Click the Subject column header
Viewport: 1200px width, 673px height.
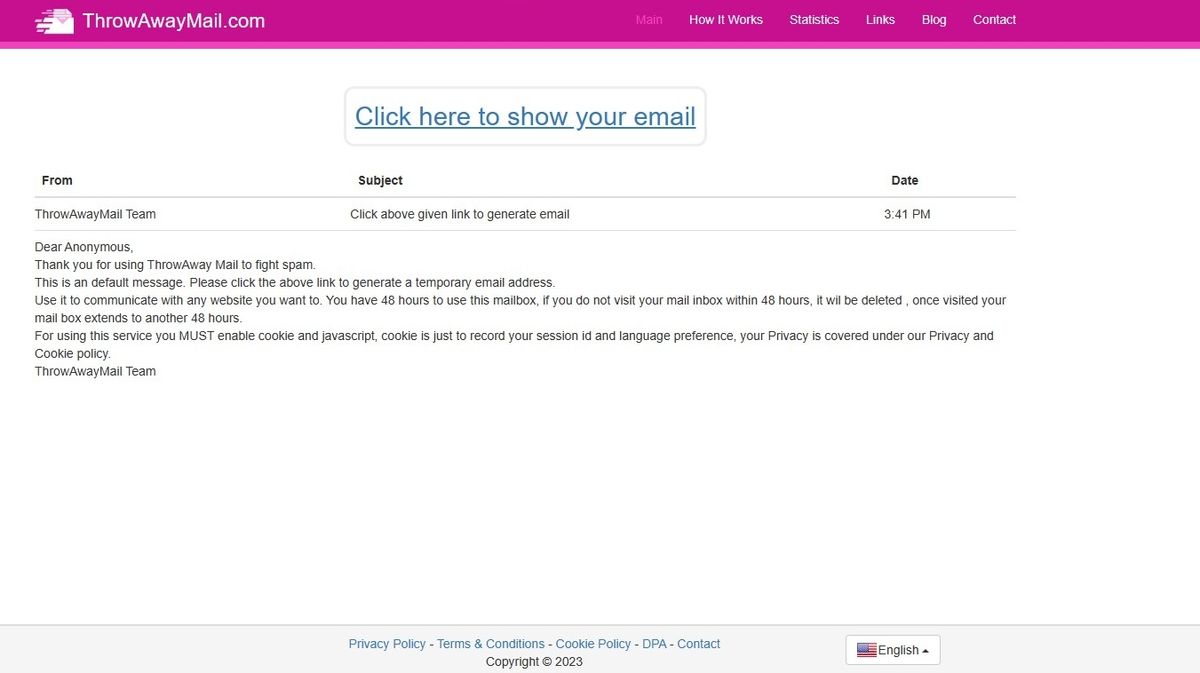pos(380,180)
